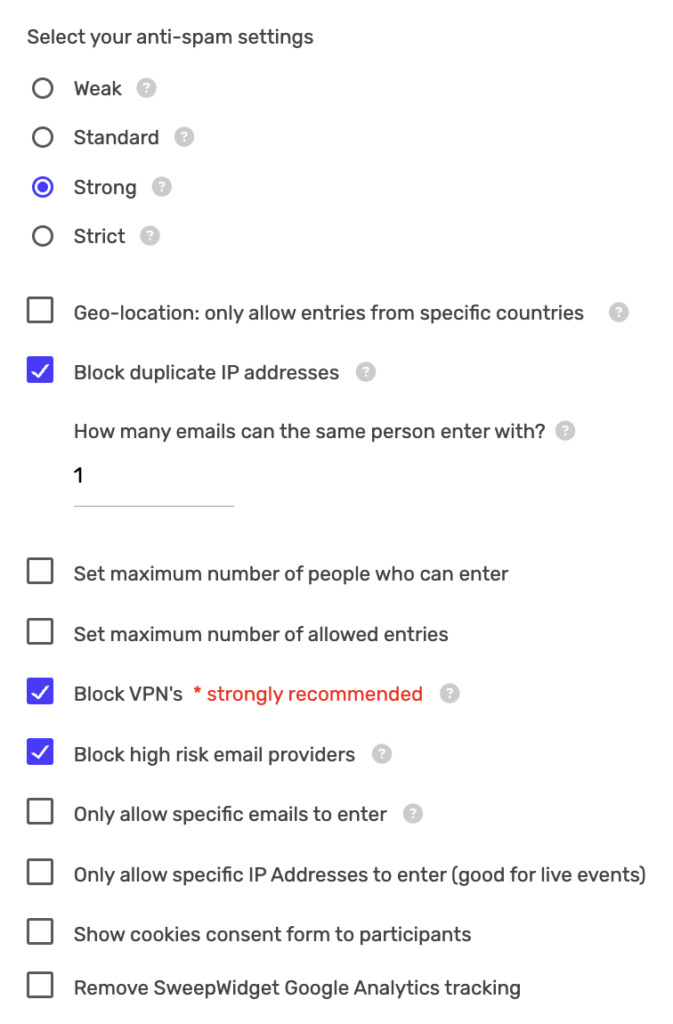Enable geo-location country restrictions
Image resolution: width=673 pixels, height=1024 pixels.
(x=40, y=310)
